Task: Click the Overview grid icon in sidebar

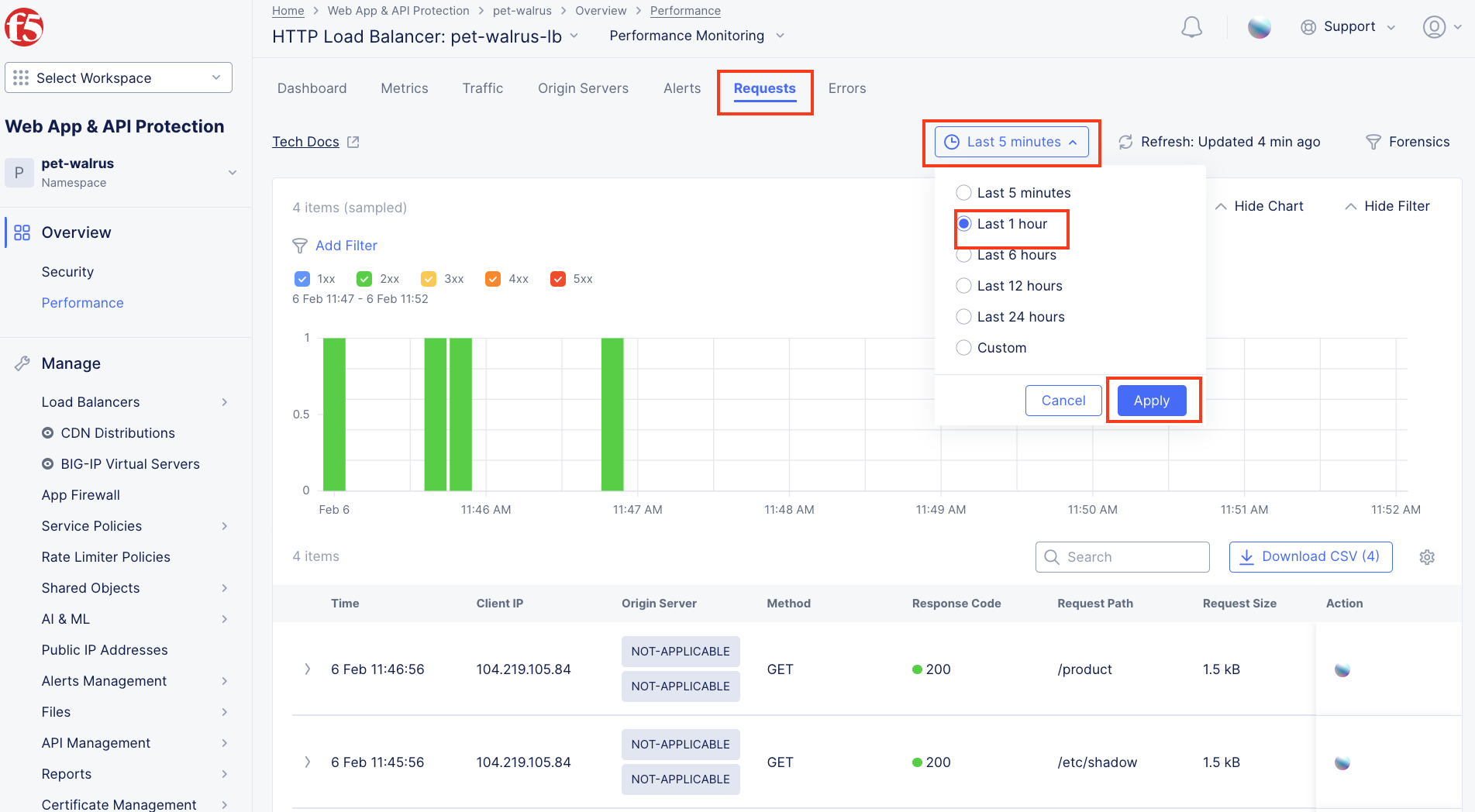Action: pos(22,232)
